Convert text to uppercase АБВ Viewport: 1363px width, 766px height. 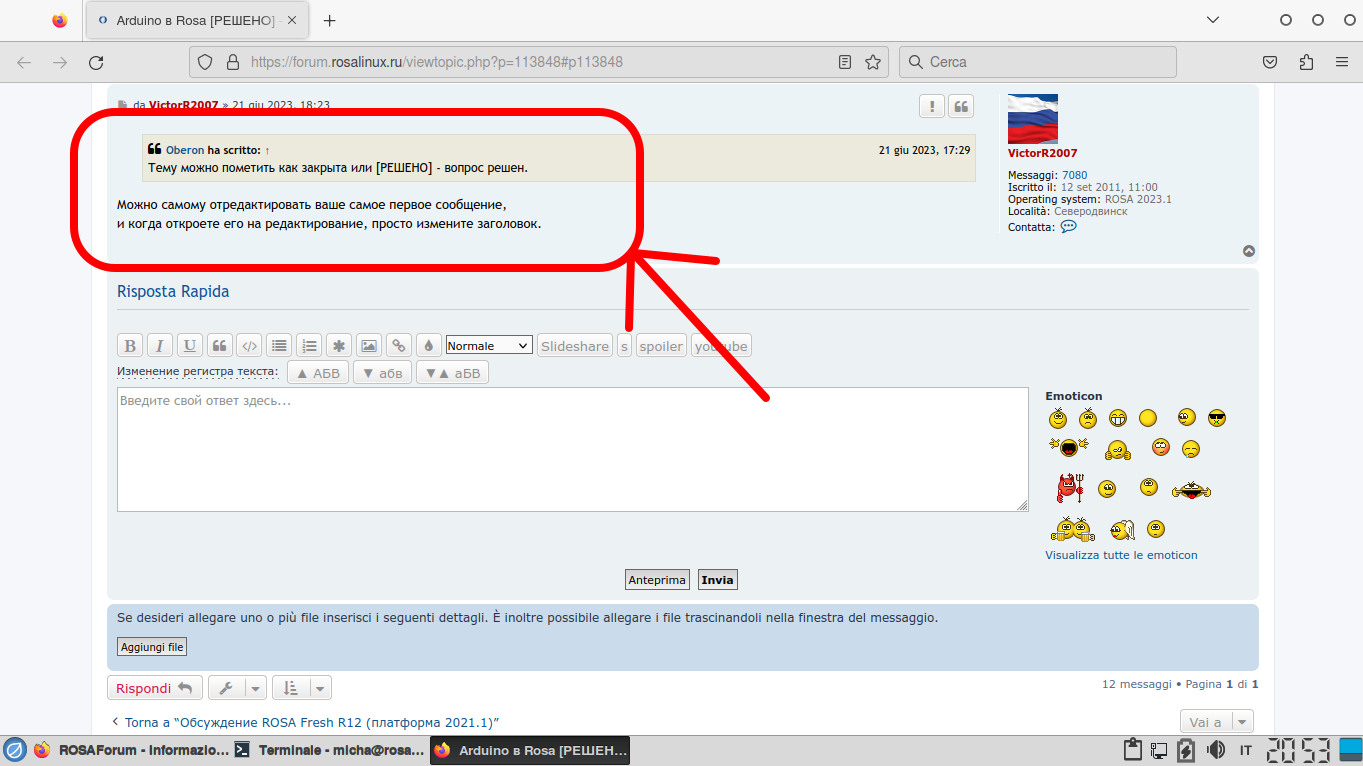(318, 373)
